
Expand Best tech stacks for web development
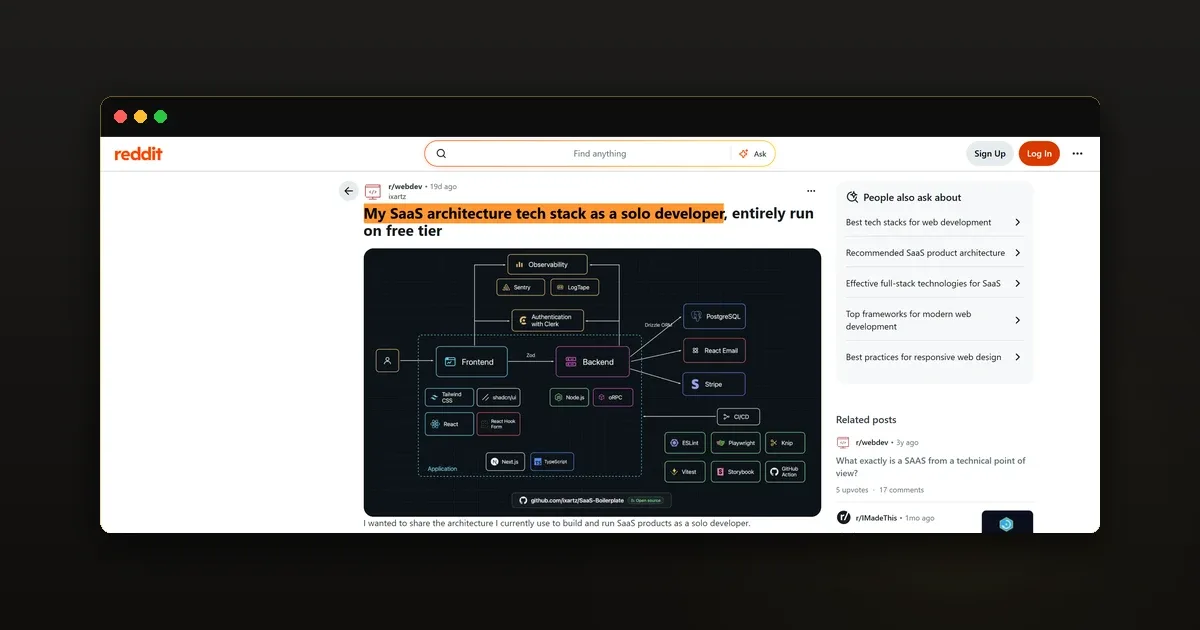(x=934, y=222)
